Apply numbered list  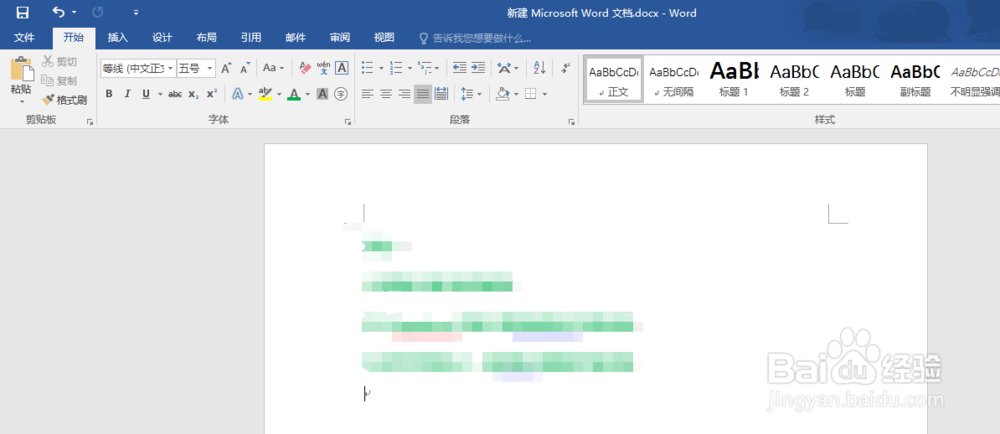(396, 68)
